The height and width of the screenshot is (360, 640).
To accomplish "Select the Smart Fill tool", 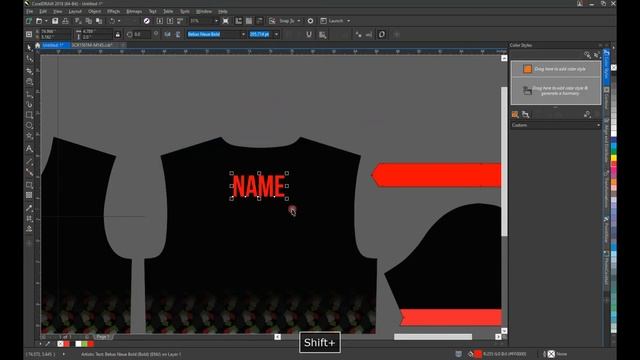I will pyautogui.click(x=29, y=229).
